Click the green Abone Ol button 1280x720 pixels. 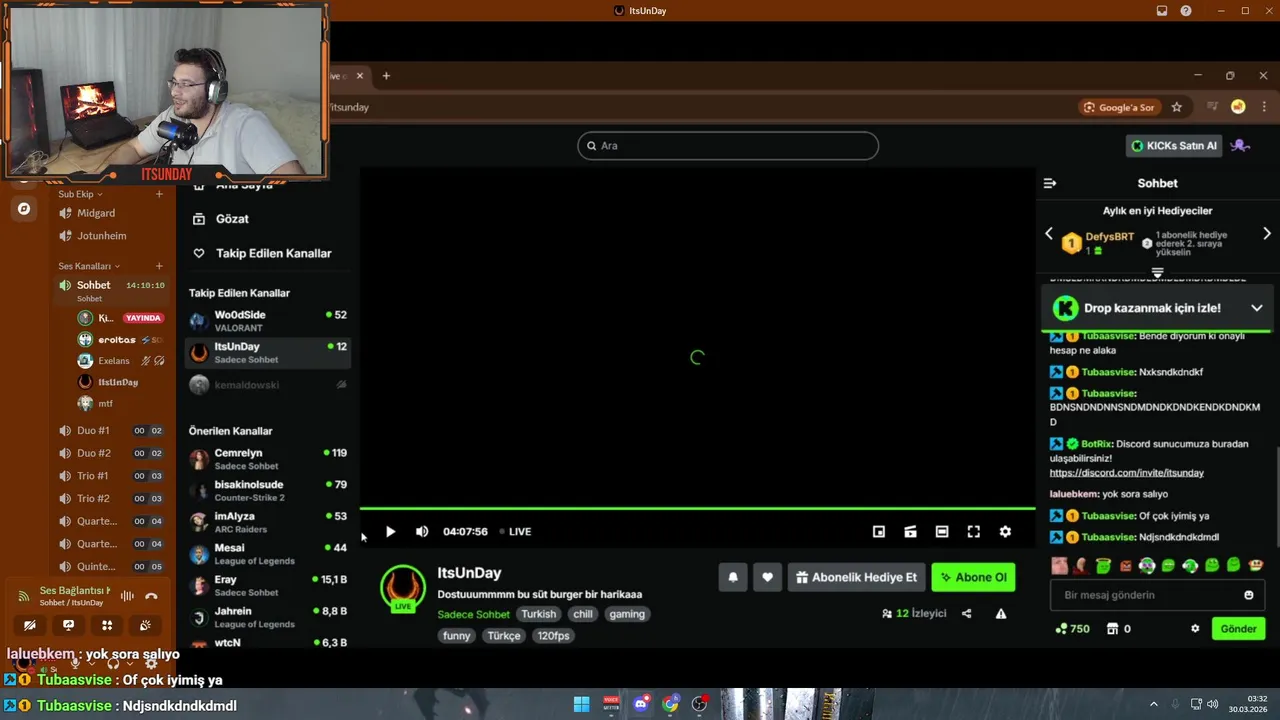pyautogui.click(x=973, y=577)
